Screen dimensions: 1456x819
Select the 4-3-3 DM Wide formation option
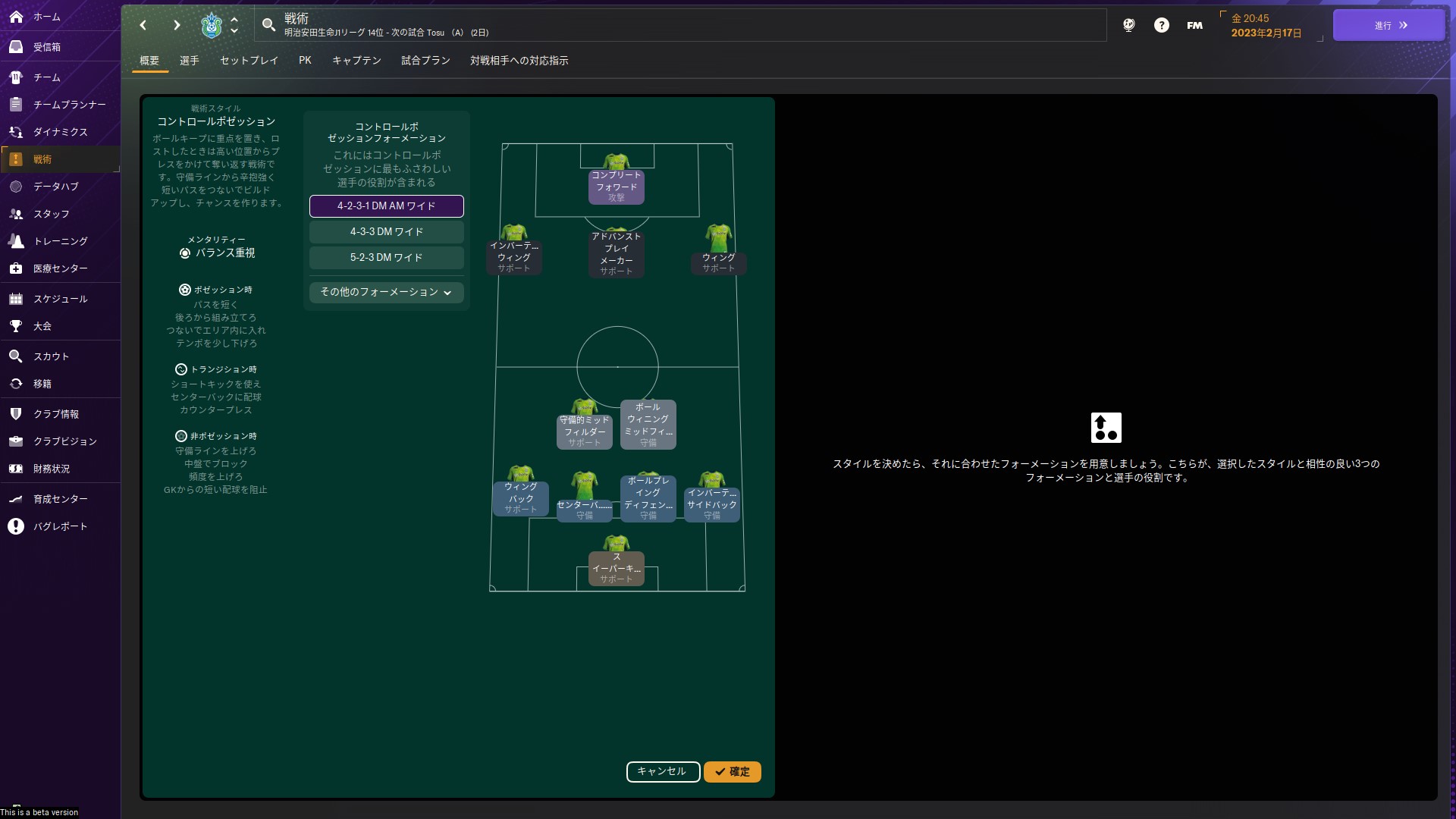386,232
